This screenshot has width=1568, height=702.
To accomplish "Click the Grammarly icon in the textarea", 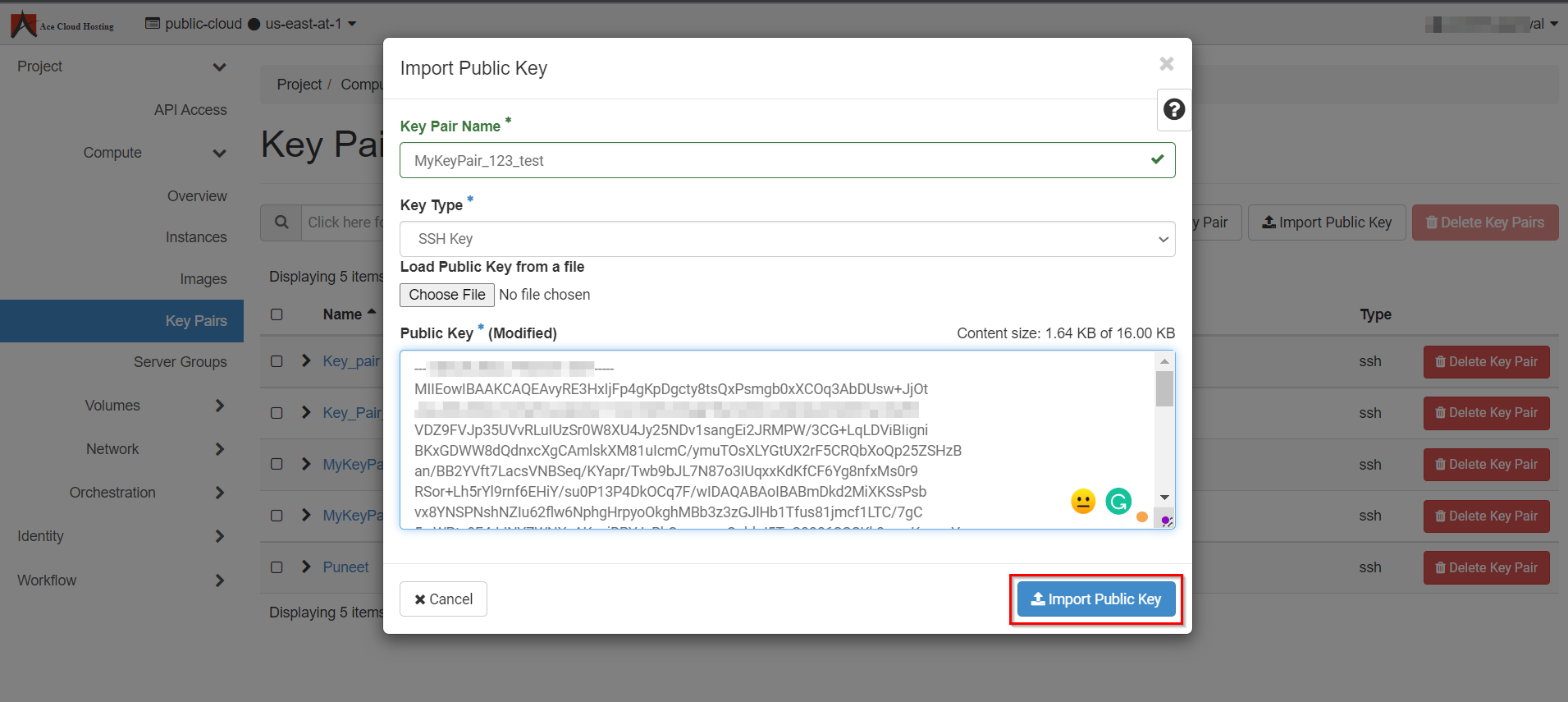I will 1118,501.
